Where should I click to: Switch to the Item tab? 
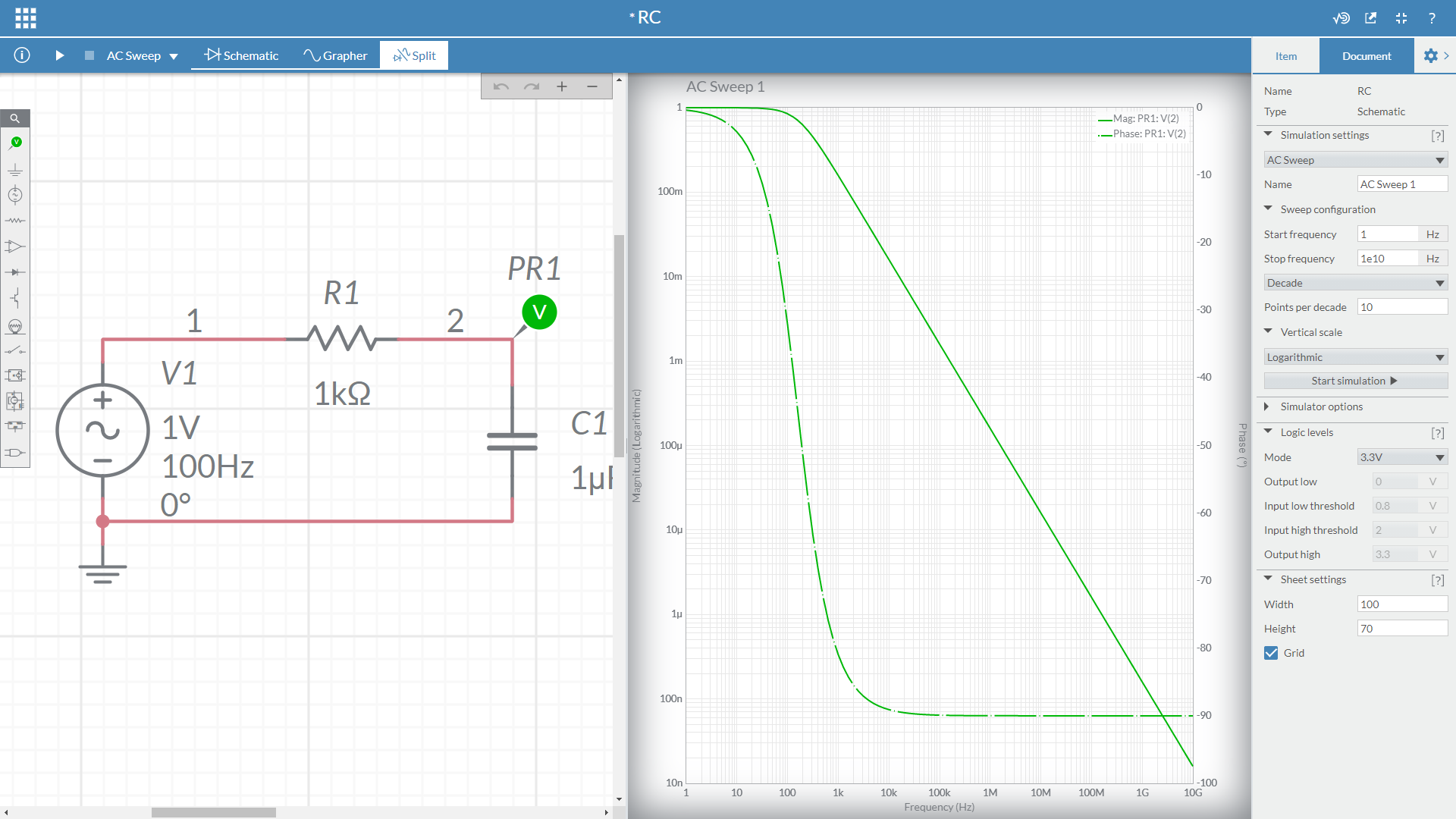click(1286, 56)
